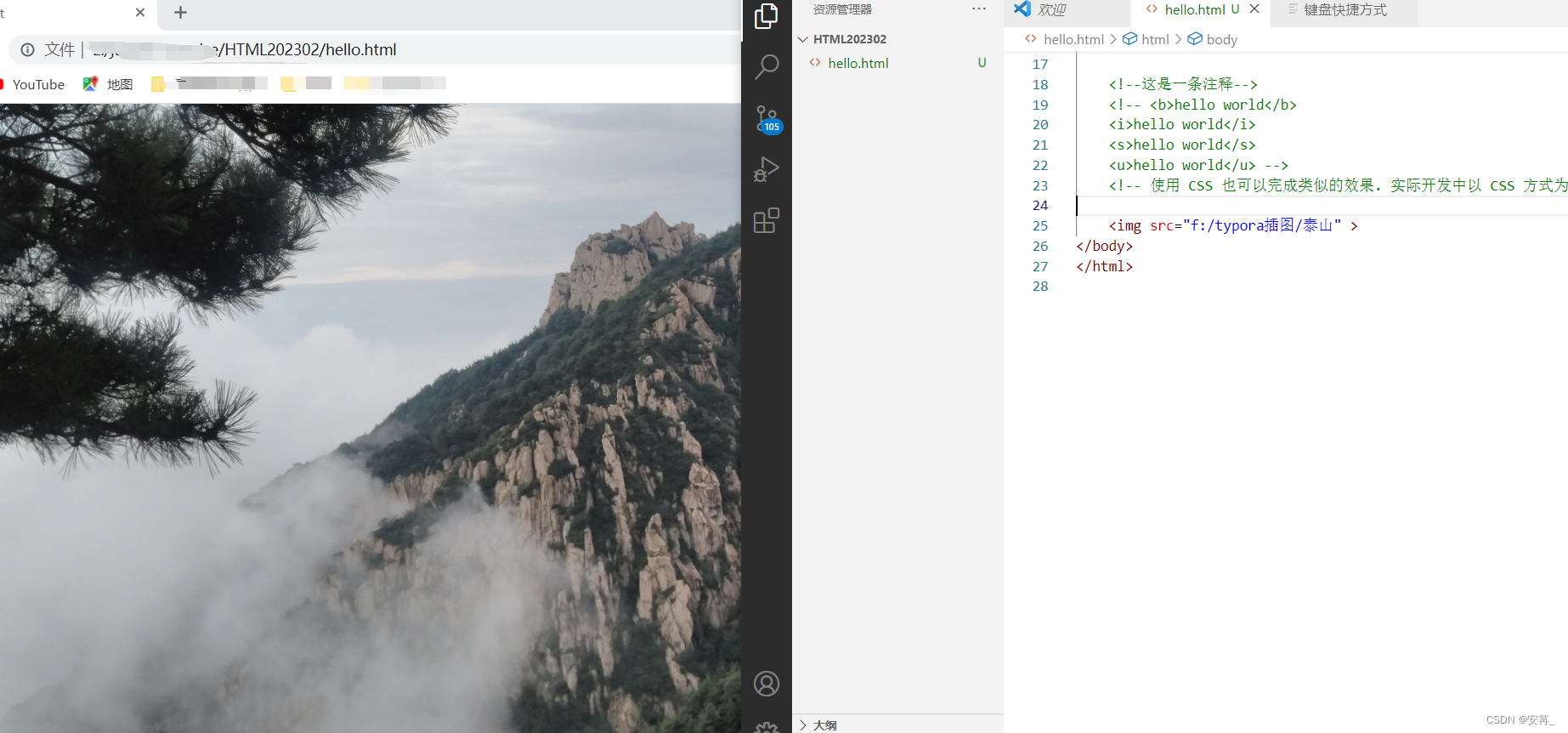Open the Extensions view

(x=767, y=220)
